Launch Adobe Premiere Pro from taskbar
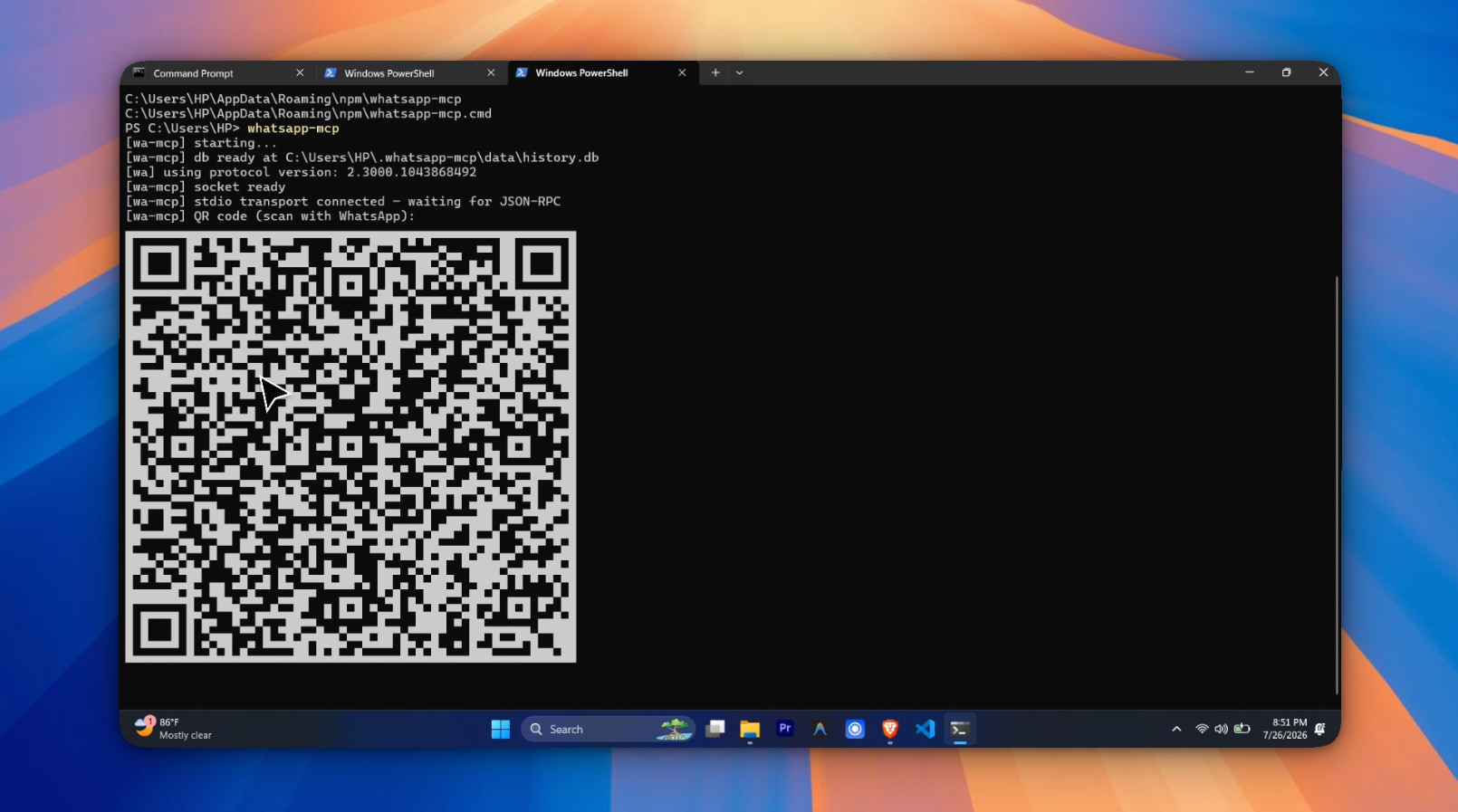1458x812 pixels. pyautogui.click(x=785, y=730)
